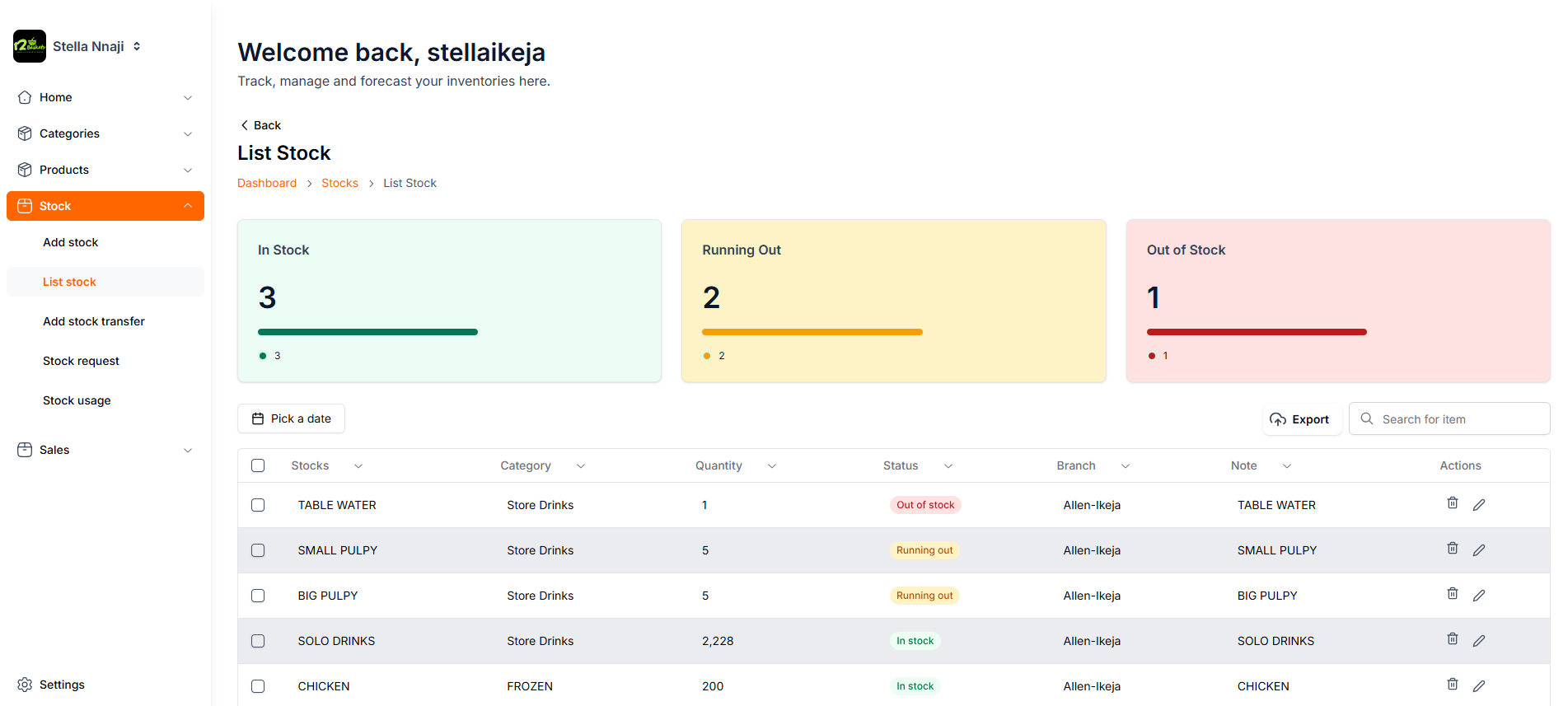Go to Stock usage in sidebar

pyautogui.click(x=77, y=400)
